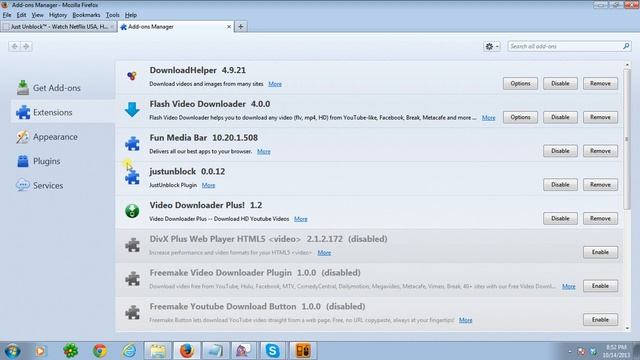The width and height of the screenshot is (640, 360).
Task: Select the Extensions category
Action: (x=62, y=112)
